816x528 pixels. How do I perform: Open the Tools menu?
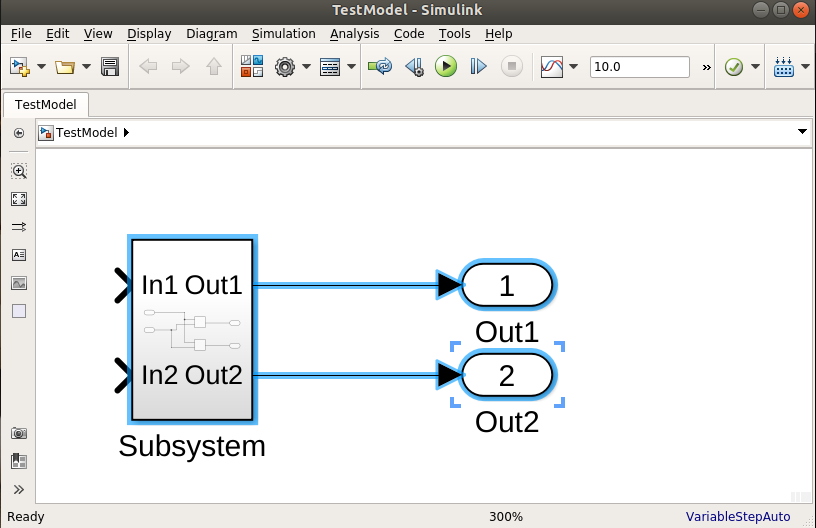pos(454,34)
